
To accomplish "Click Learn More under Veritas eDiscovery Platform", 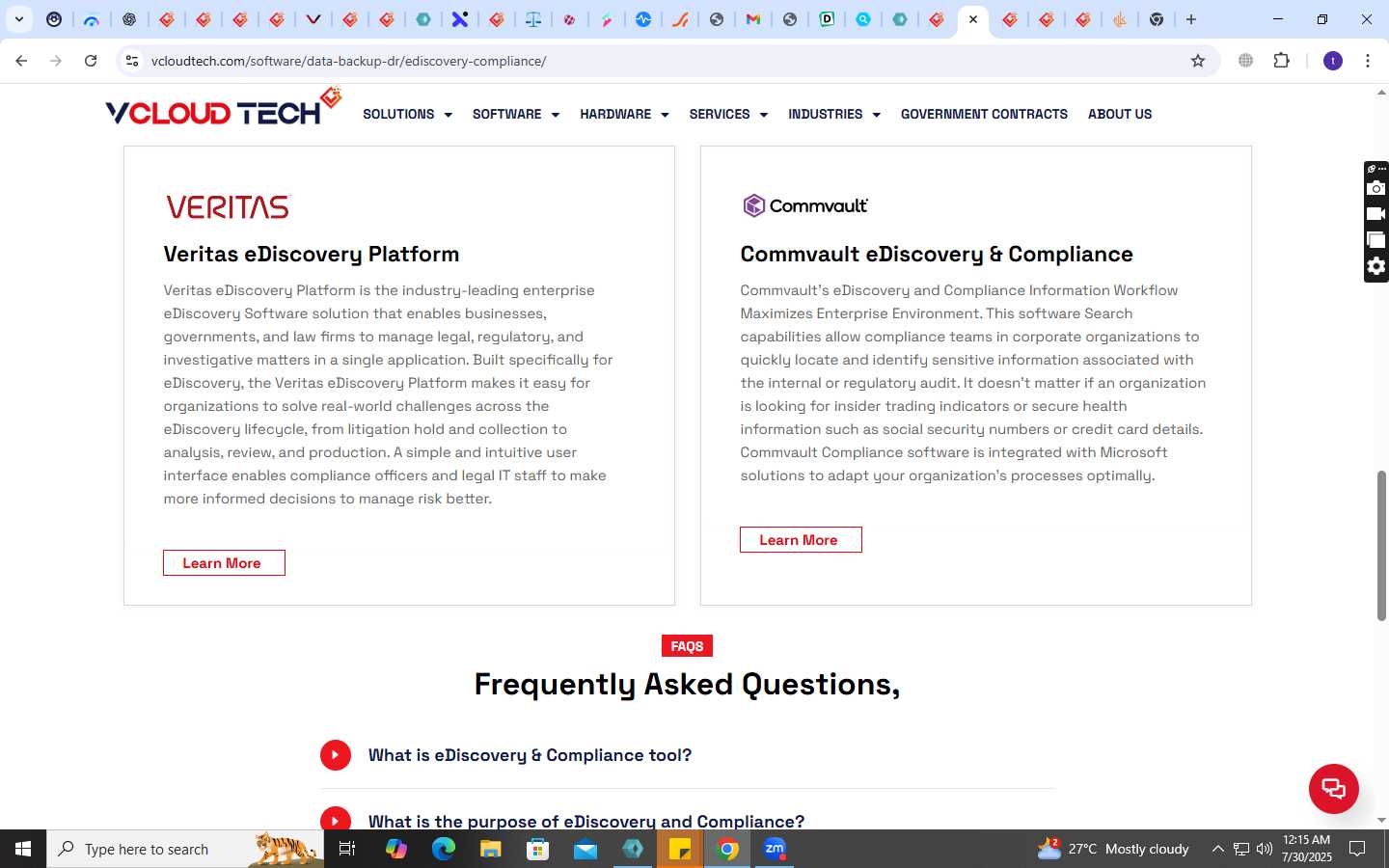I will [x=224, y=563].
